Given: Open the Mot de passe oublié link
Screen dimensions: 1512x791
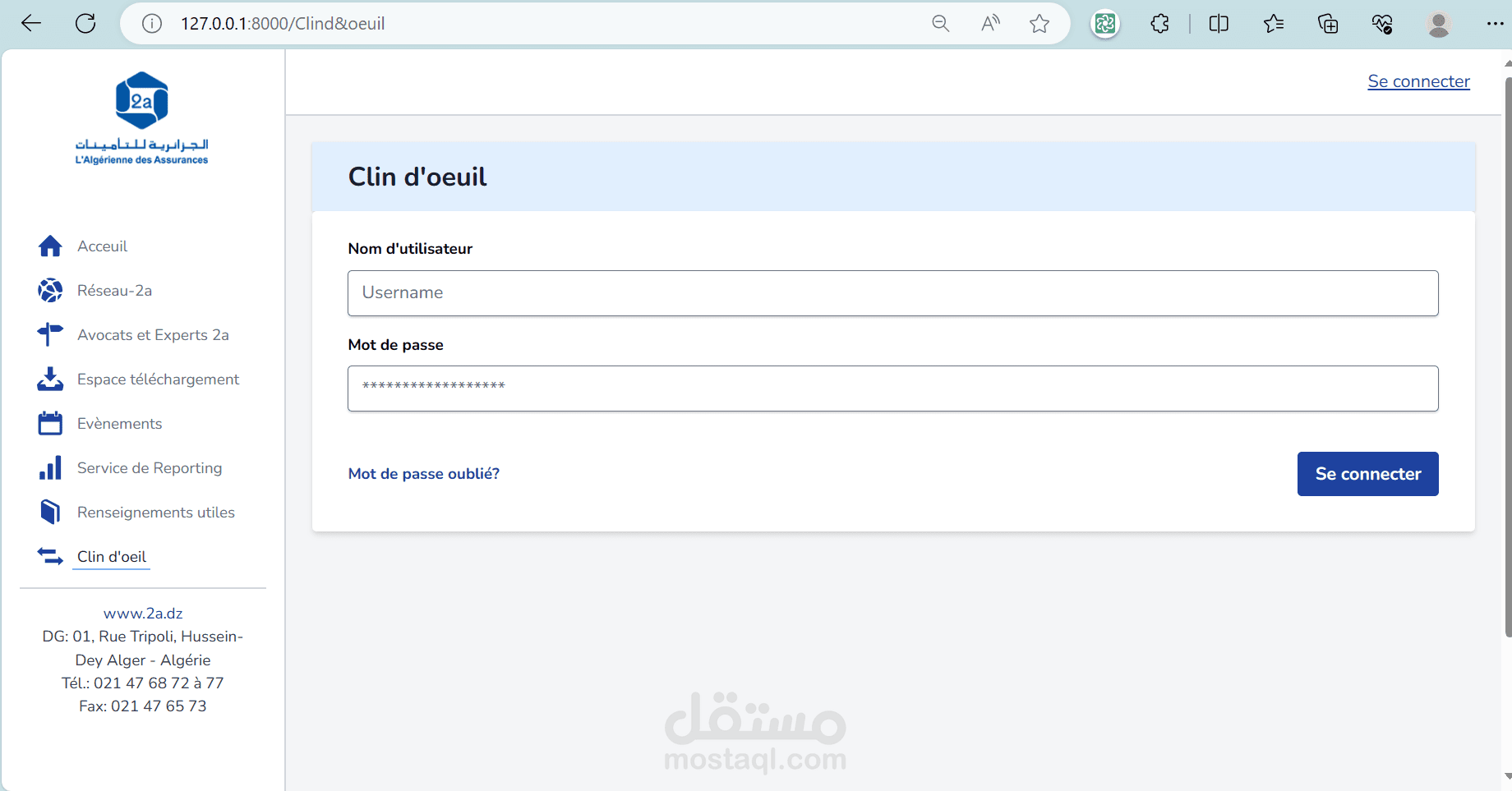Looking at the screenshot, I should point(423,474).
